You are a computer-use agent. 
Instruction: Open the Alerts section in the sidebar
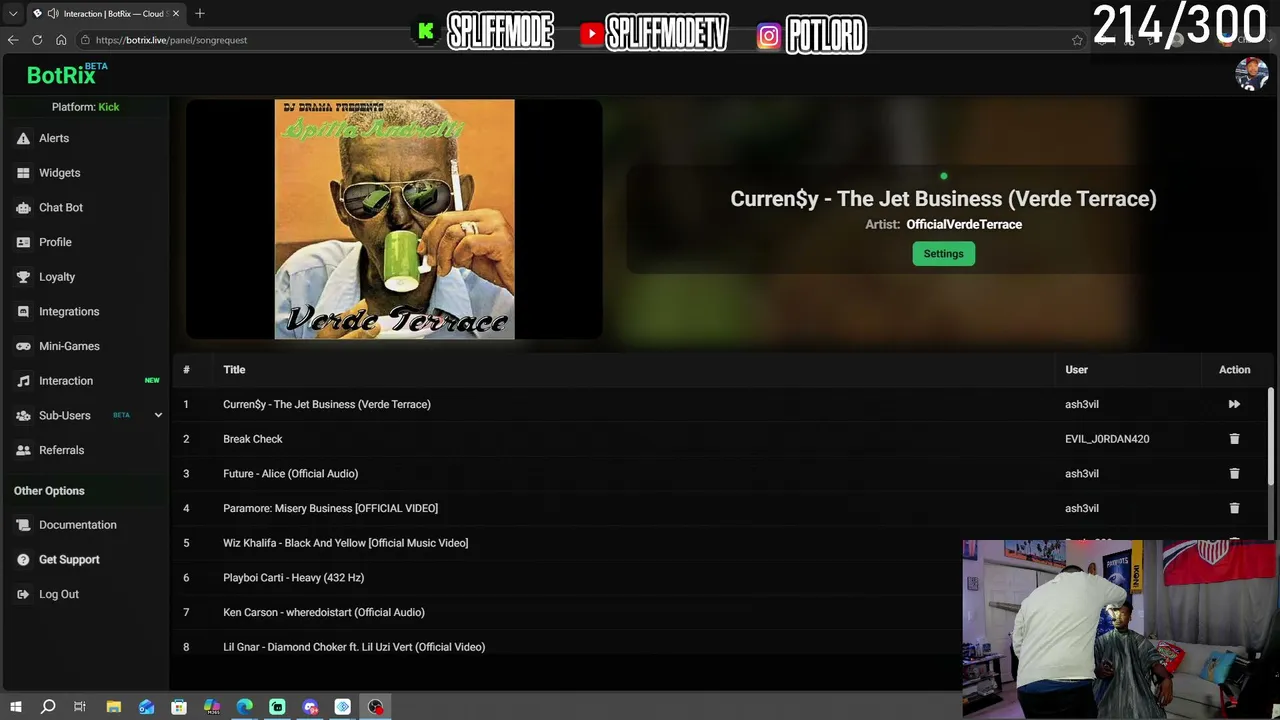(54, 138)
